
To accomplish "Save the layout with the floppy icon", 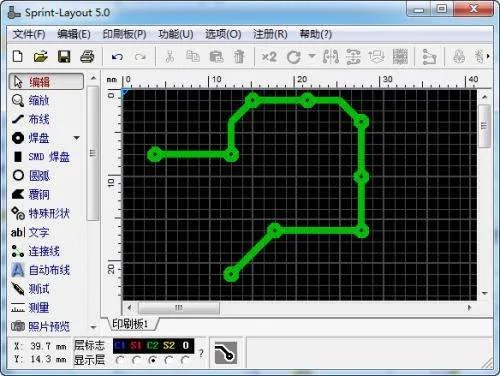I will [x=64, y=57].
